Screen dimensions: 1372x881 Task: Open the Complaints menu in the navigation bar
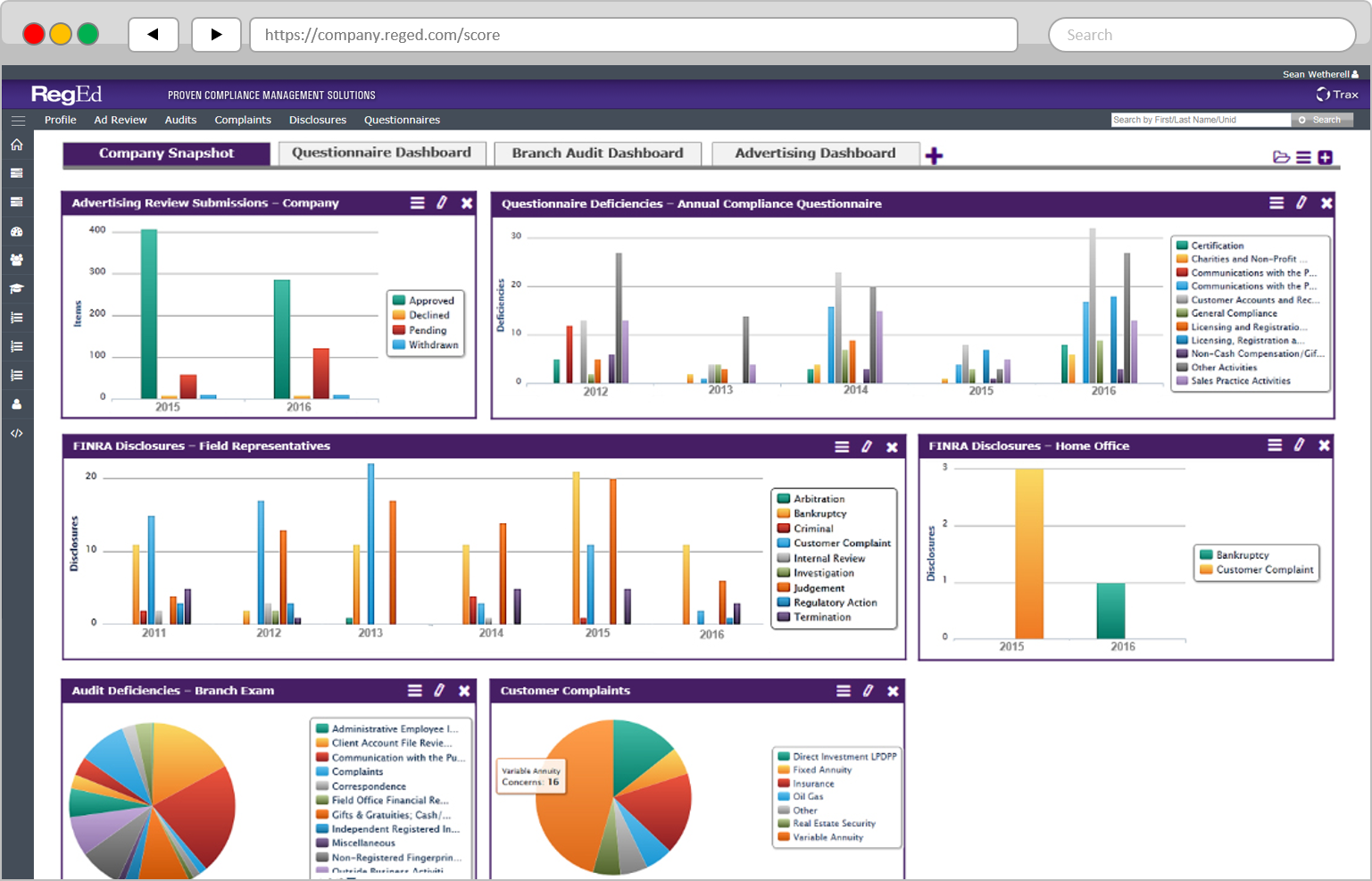tap(242, 120)
